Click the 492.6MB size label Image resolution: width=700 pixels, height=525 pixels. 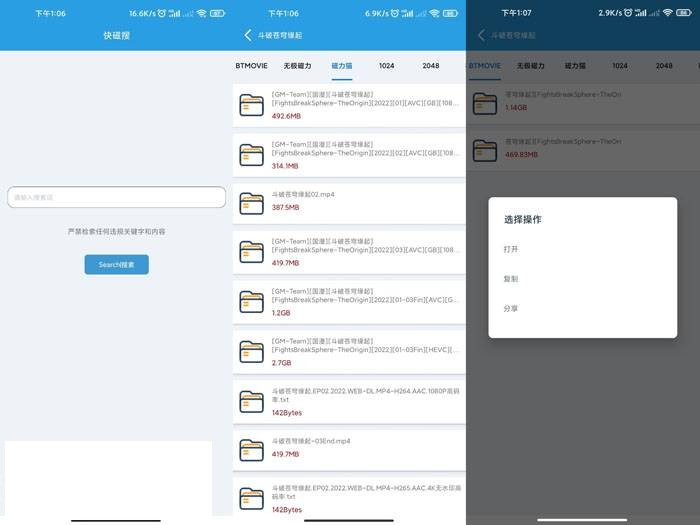coord(286,116)
